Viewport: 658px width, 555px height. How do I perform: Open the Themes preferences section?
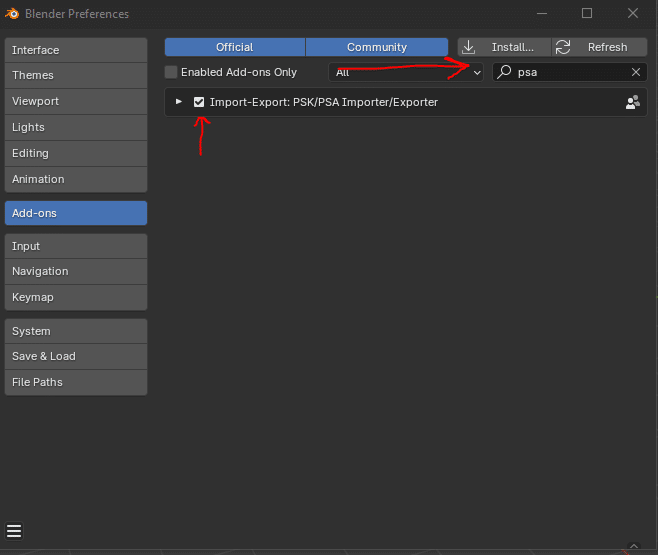[x=76, y=76]
